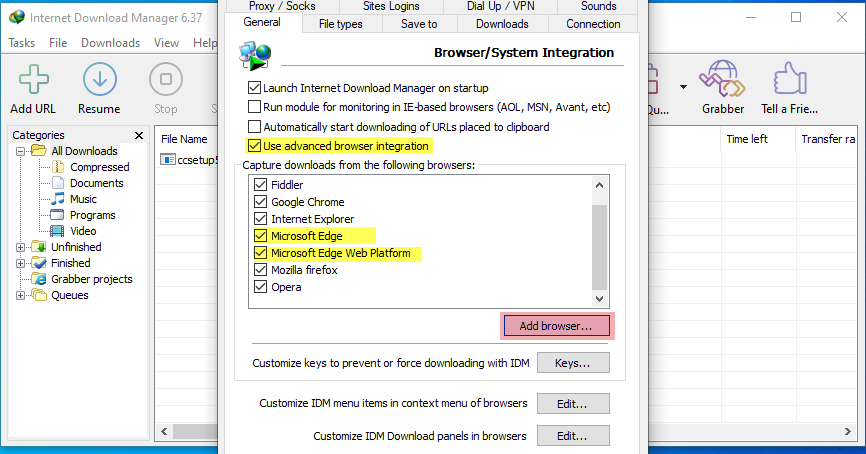866x454 pixels.
Task: Click the Add browser... button
Action: tap(556, 326)
